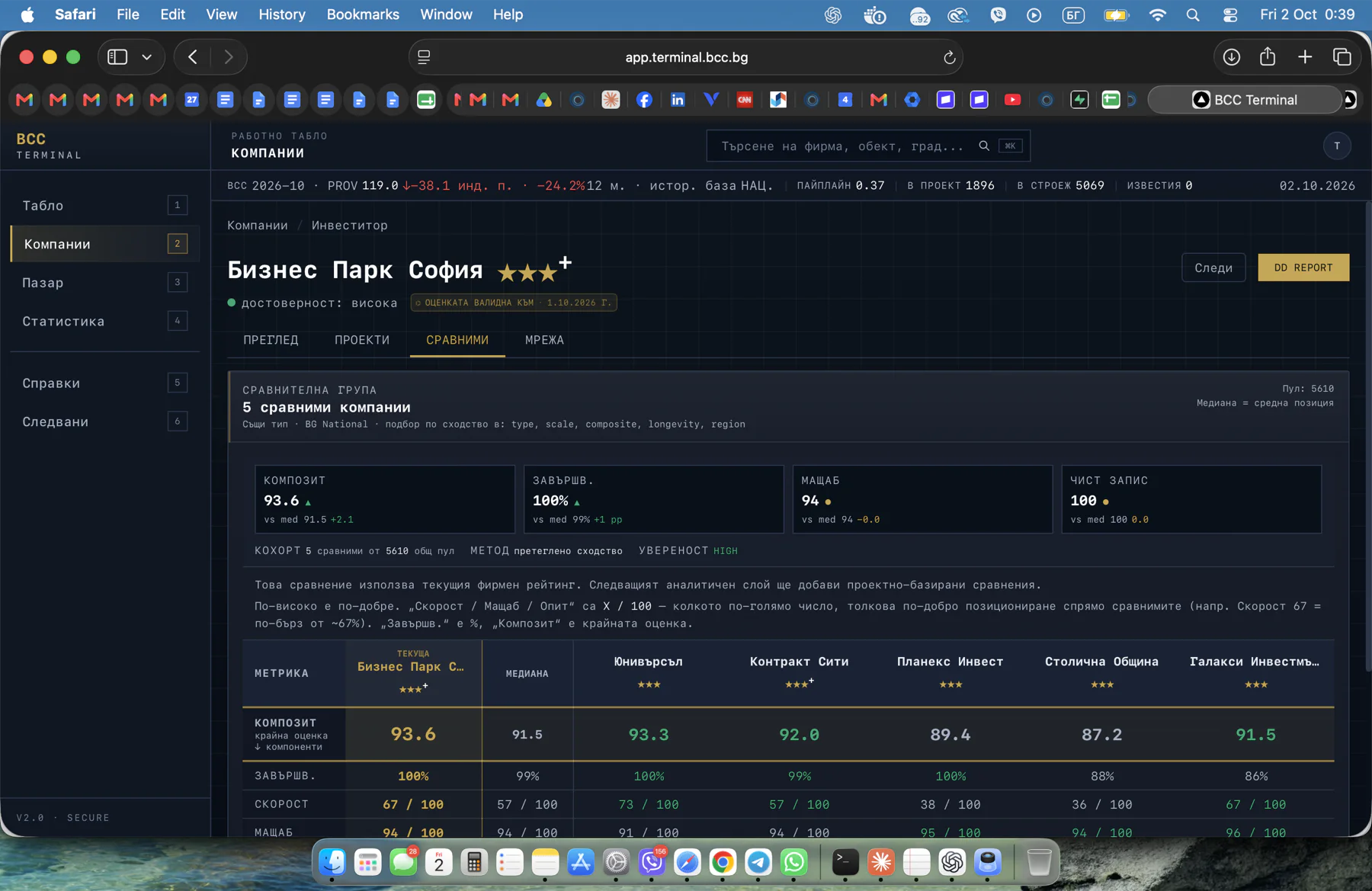Reload the page with the refresh icon

(x=949, y=57)
